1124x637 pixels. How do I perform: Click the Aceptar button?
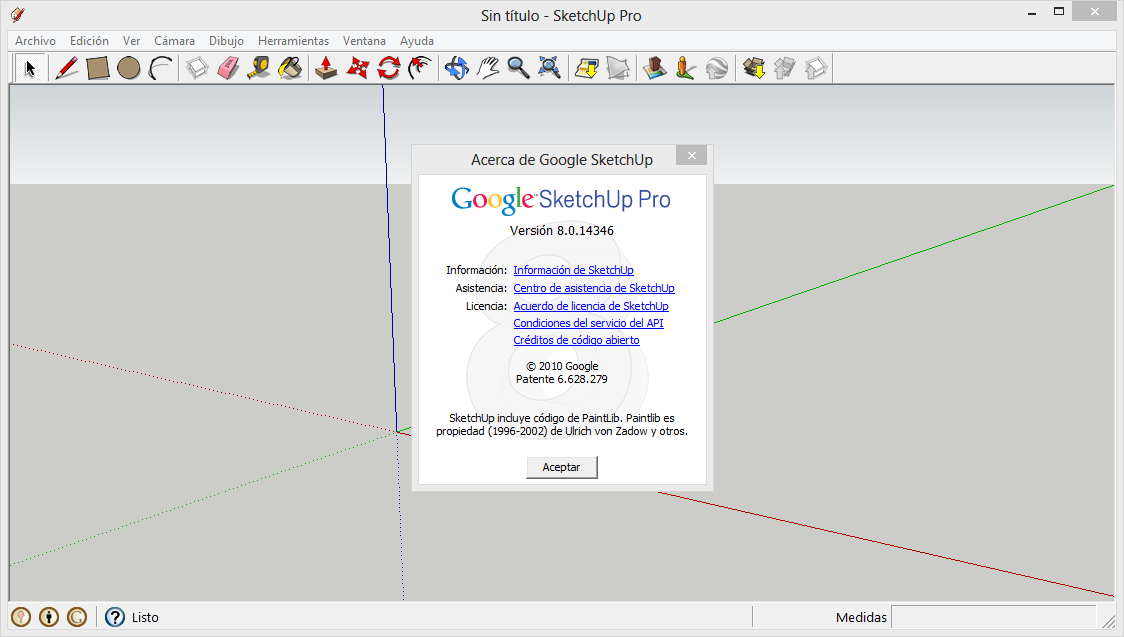tap(561, 467)
